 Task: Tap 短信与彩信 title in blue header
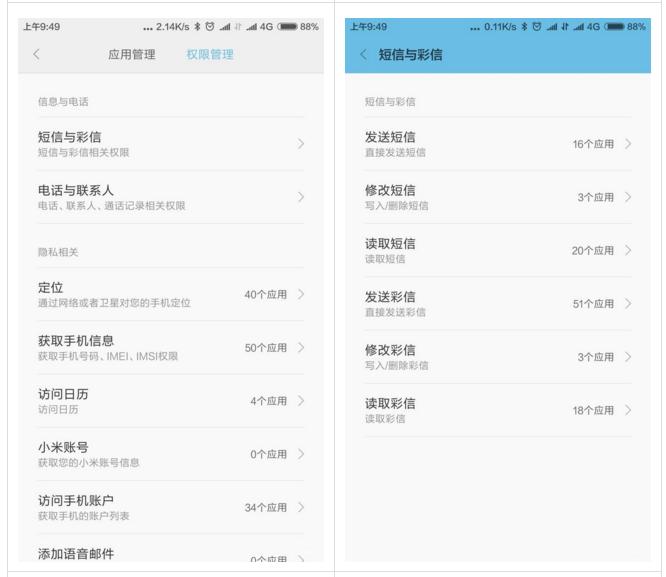click(410, 54)
